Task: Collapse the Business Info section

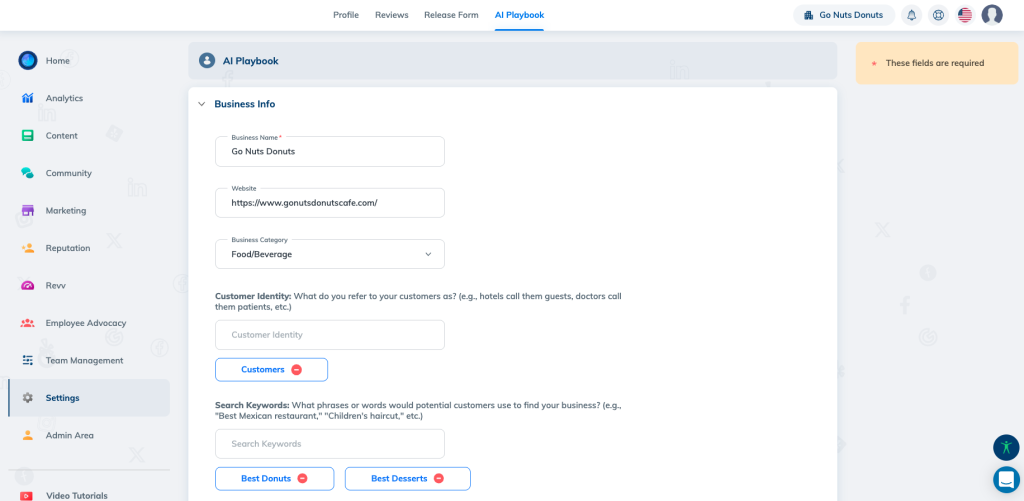Action: click(202, 104)
